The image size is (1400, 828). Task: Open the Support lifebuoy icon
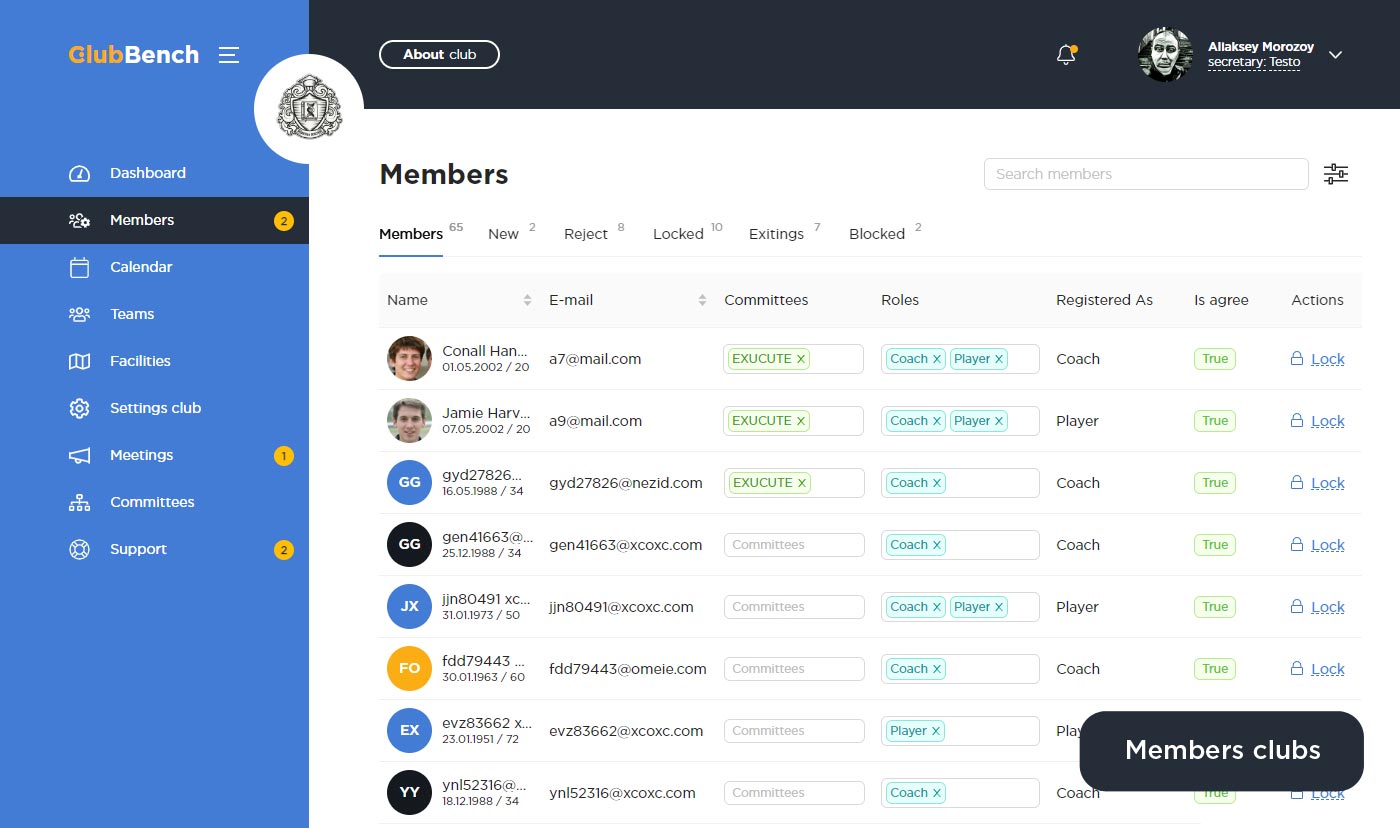(79, 549)
